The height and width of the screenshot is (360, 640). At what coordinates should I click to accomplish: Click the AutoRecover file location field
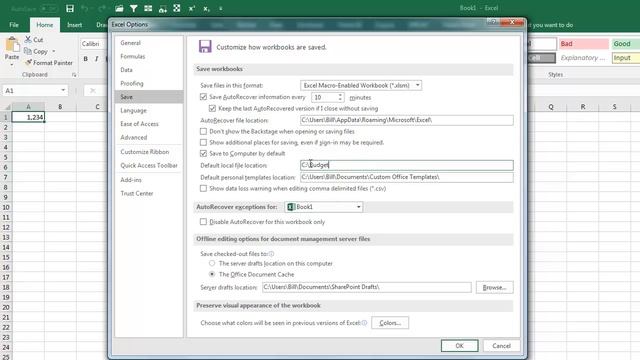(407, 120)
